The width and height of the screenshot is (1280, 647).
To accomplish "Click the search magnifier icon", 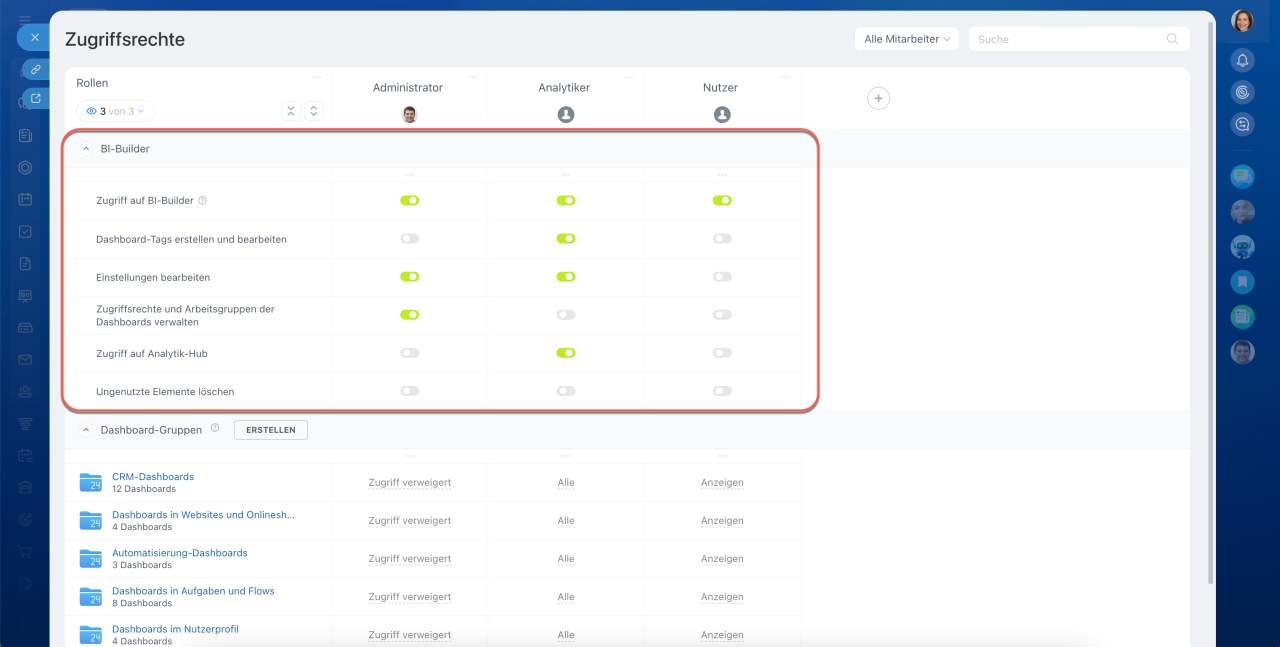I will point(1172,39).
